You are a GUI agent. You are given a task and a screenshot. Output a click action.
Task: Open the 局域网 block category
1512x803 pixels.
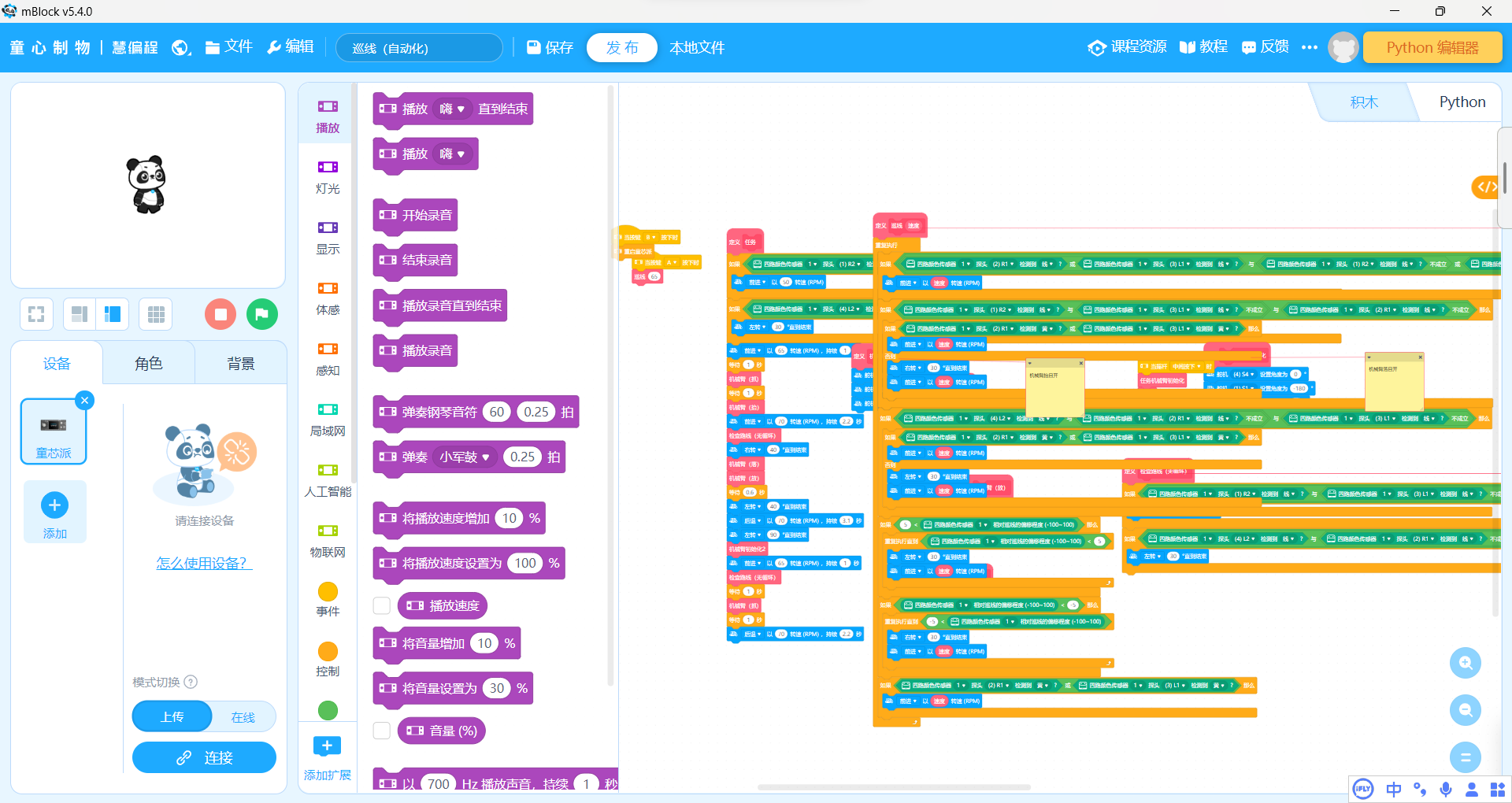pos(328,420)
